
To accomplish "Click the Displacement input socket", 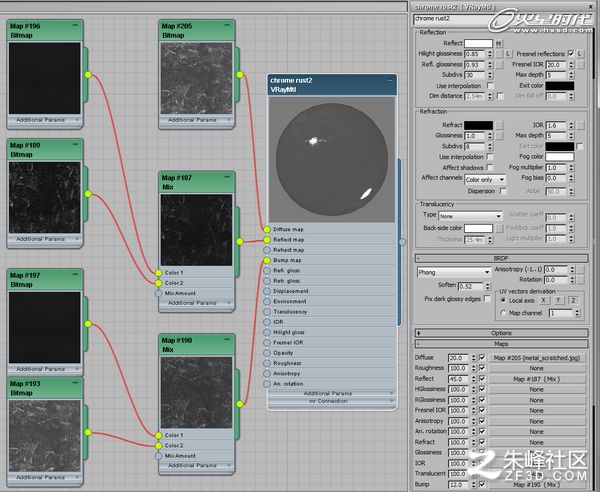I will (x=267, y=292).
